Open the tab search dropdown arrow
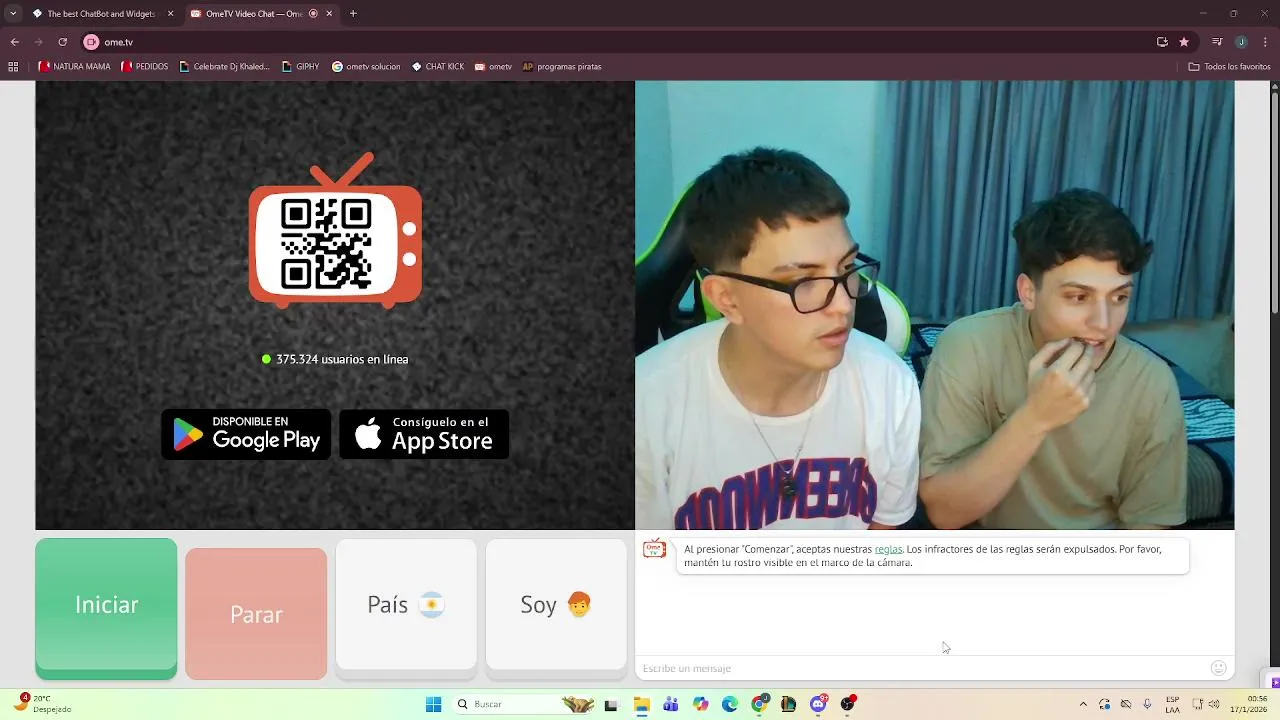1280x720 pixels. coord(13,14)
